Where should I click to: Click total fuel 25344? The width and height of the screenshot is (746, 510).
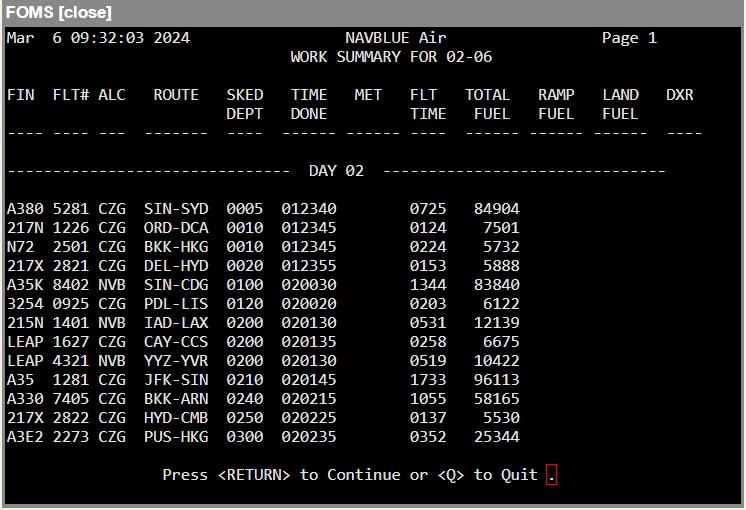(x=497, y=437)
